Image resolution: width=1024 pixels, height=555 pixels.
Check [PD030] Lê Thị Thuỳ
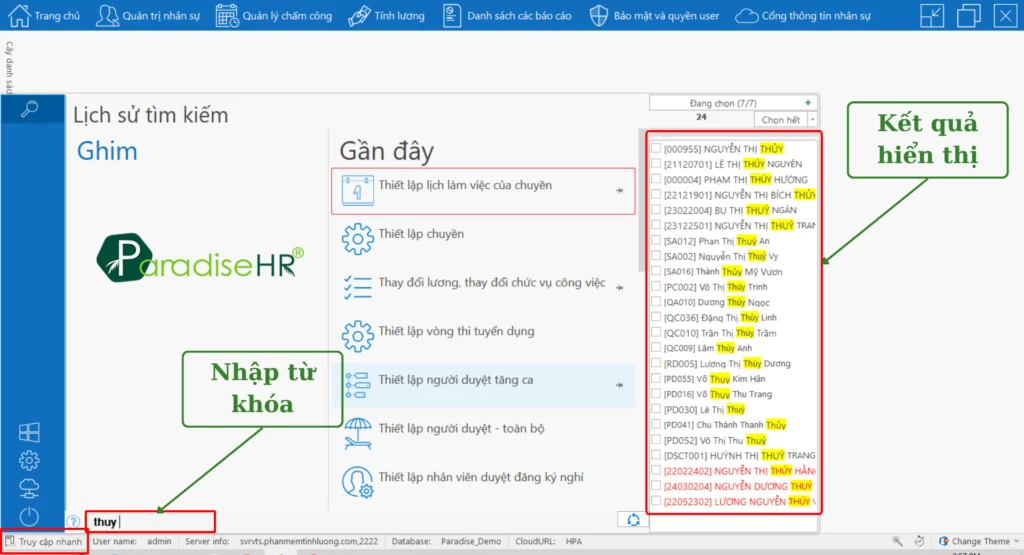click(x=656, y=409)
